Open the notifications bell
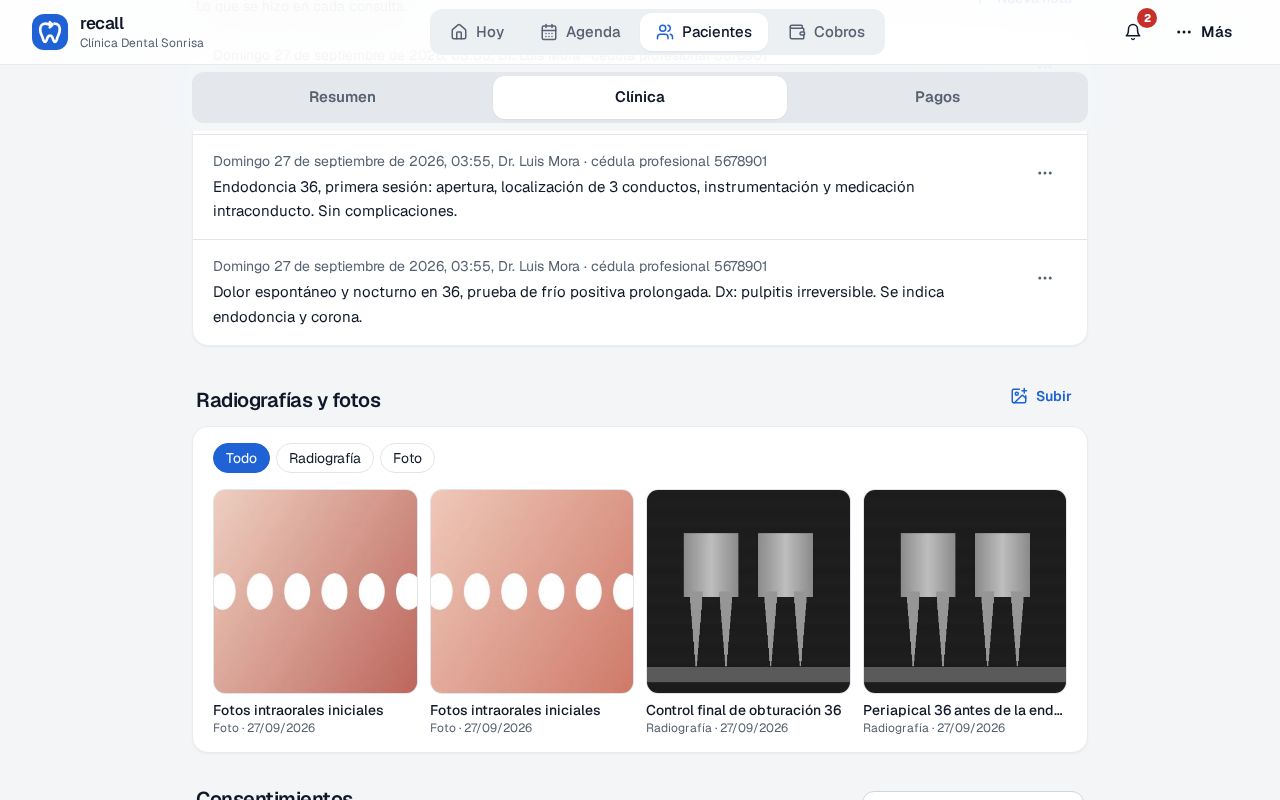1280x800 pixels. point(1133,32)
